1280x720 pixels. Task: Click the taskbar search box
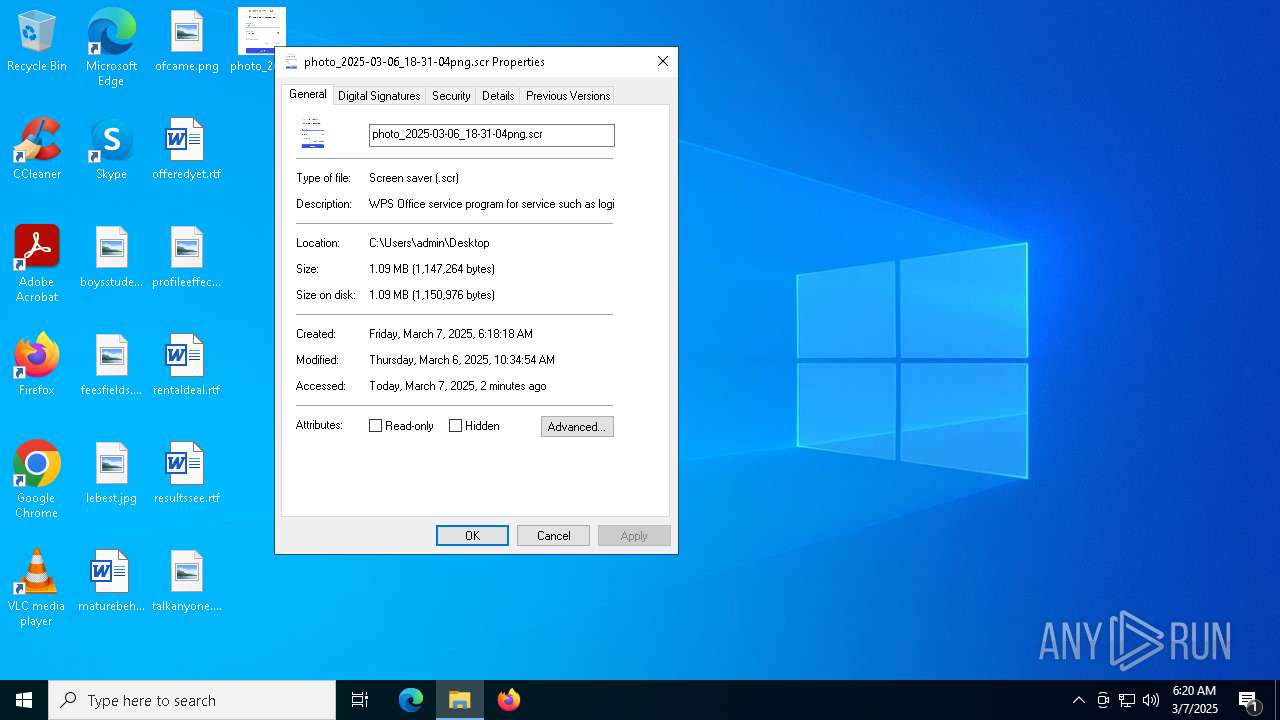tap(192, 700)
